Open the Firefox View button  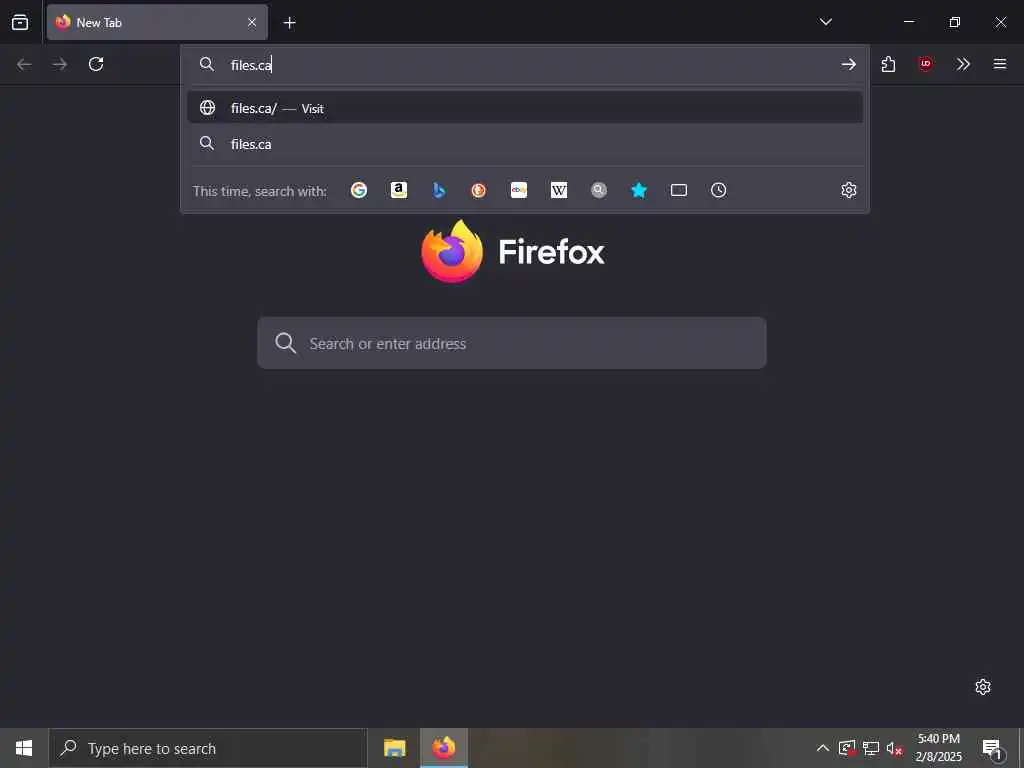point(20,22)
